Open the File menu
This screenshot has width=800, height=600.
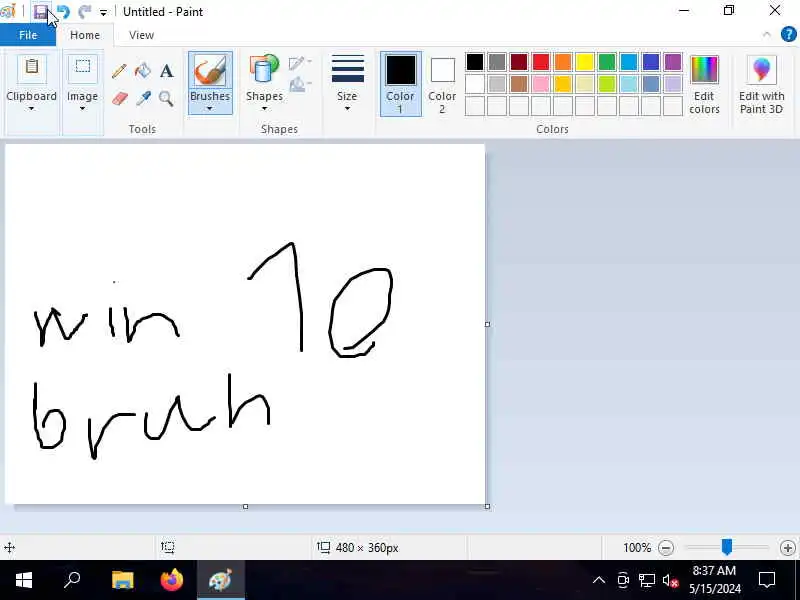(x=28, y=35)
